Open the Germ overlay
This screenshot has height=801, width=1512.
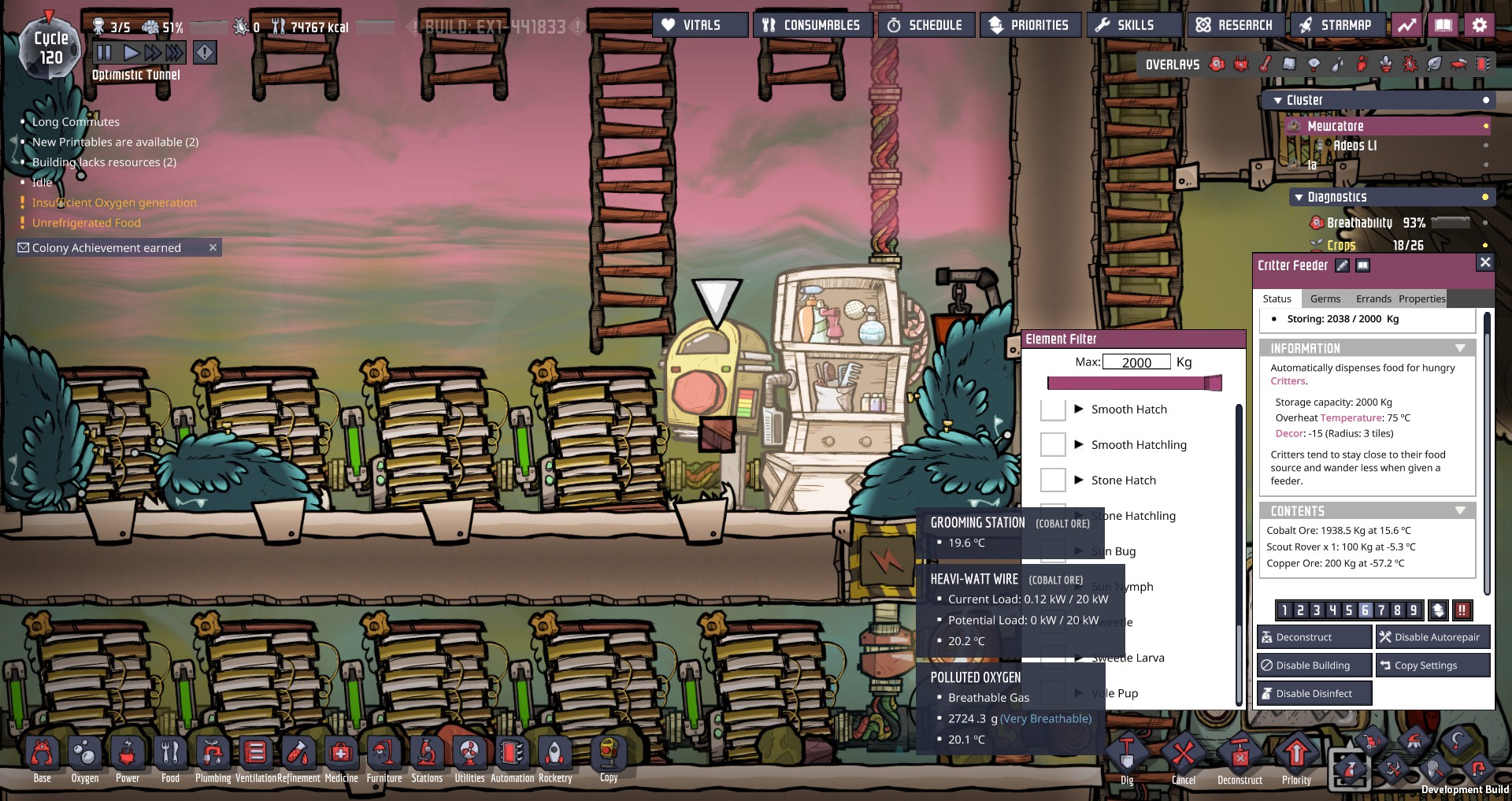click(1410, 65)
